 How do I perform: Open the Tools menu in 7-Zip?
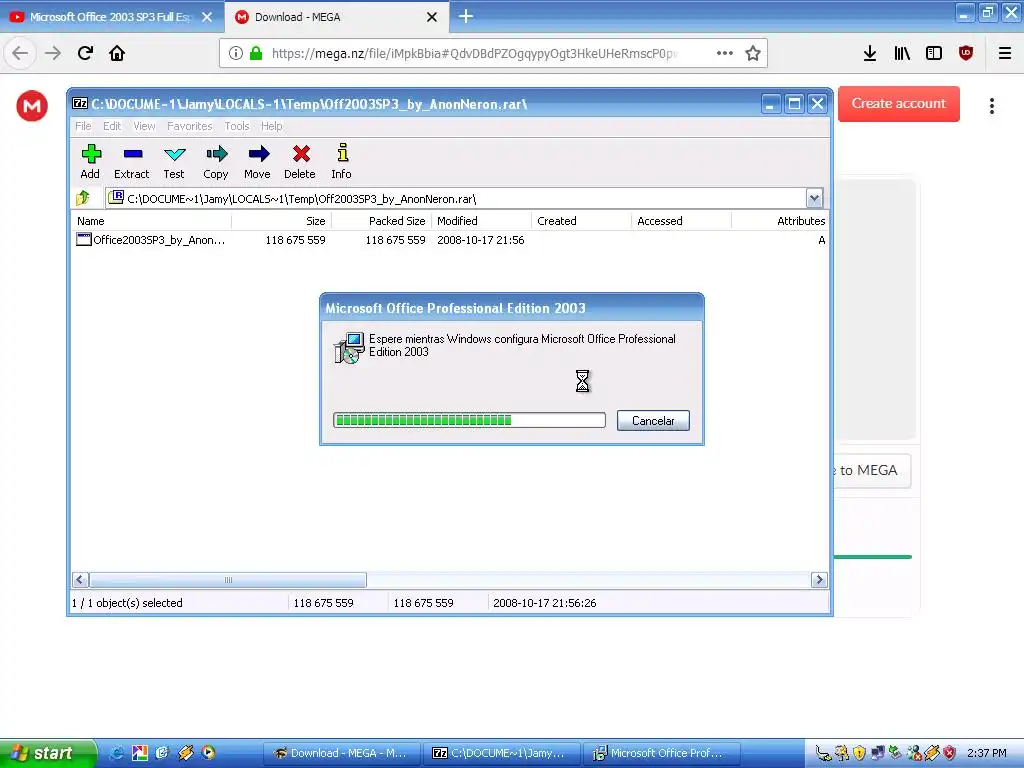237,126
